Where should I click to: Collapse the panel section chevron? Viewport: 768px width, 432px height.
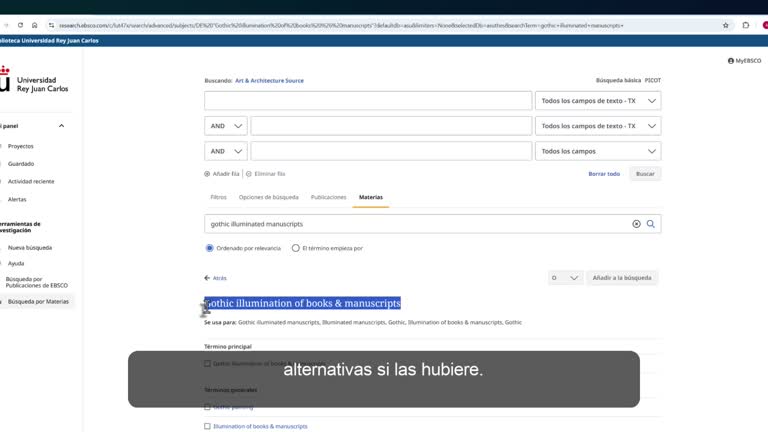point(61,126)
